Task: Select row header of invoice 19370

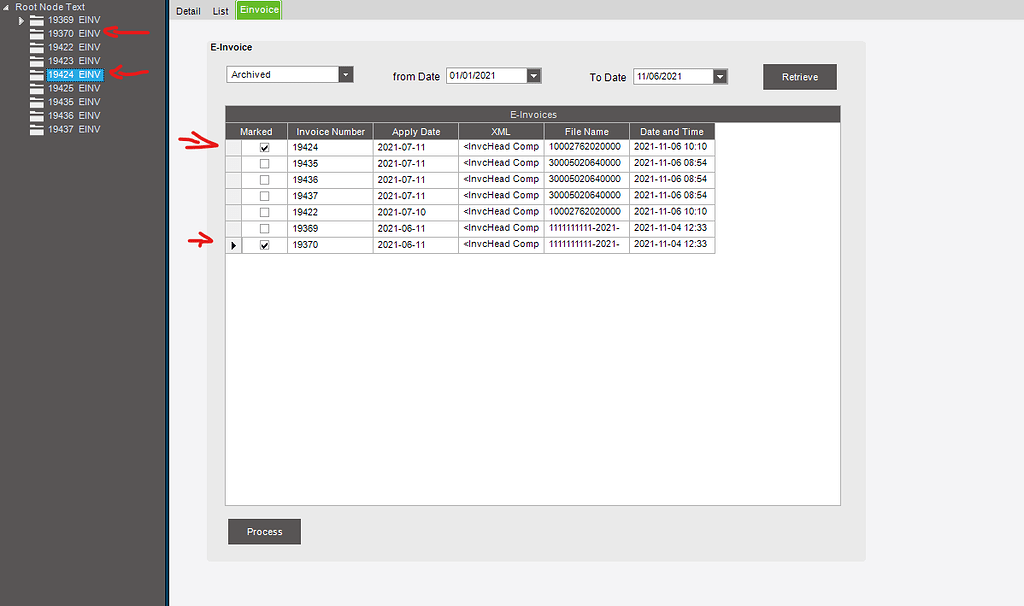Action: (234, 246)
